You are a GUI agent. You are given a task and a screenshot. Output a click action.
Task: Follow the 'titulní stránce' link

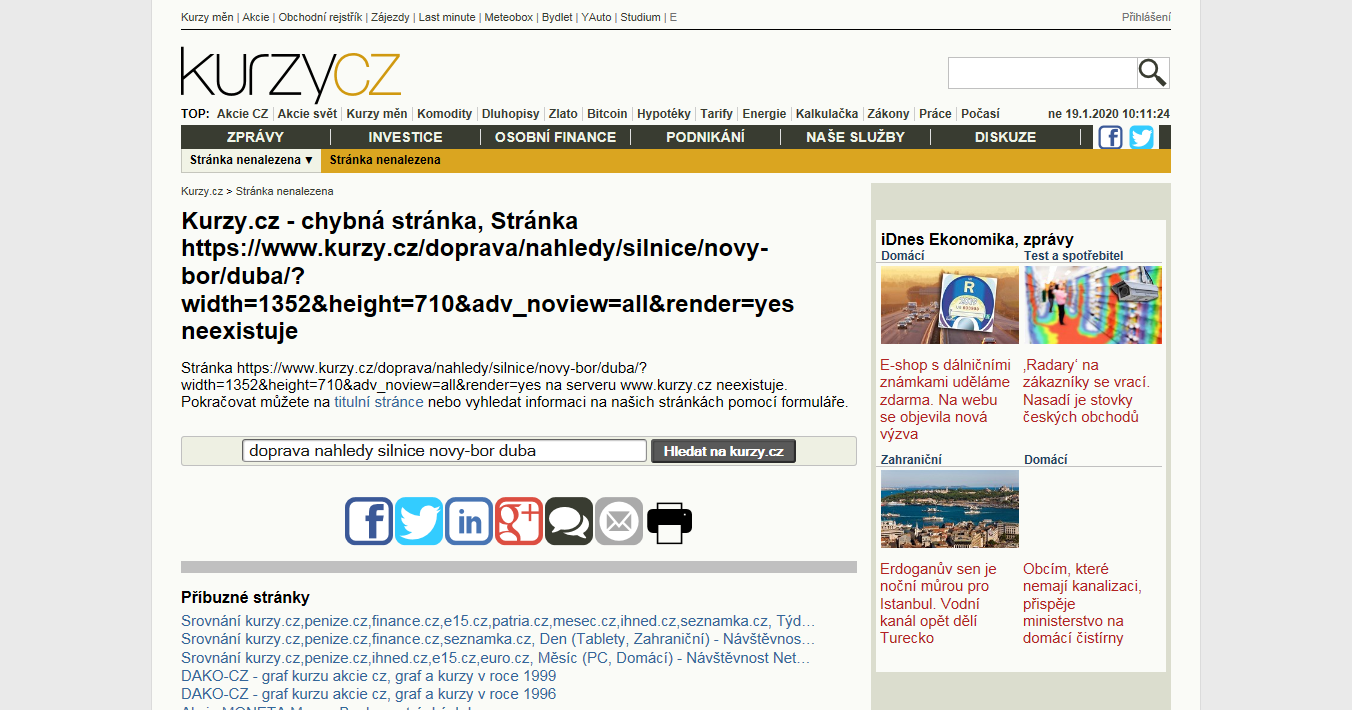point(379,402)
